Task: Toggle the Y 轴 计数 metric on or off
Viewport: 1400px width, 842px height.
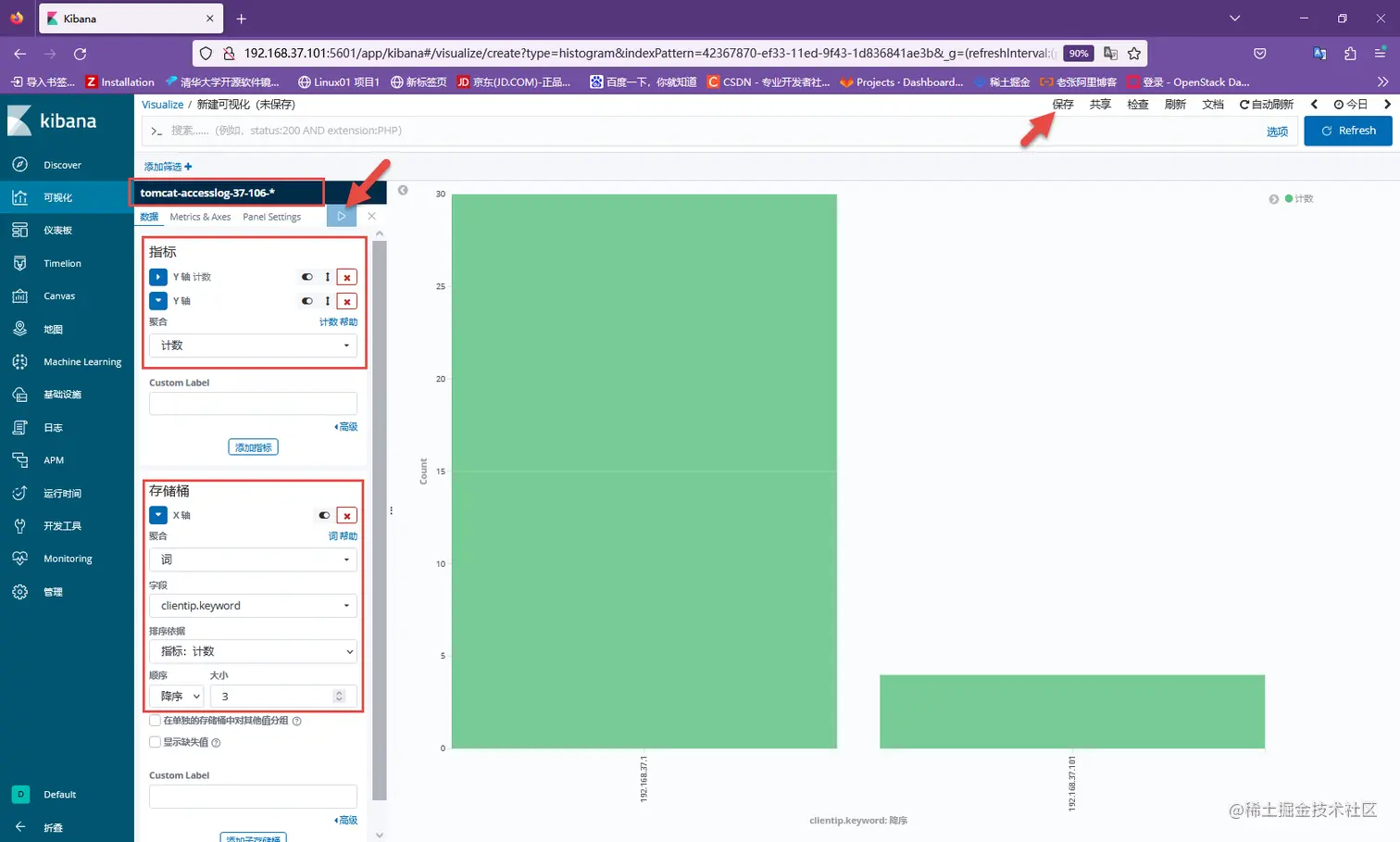Action: click(x=307, y=277)
